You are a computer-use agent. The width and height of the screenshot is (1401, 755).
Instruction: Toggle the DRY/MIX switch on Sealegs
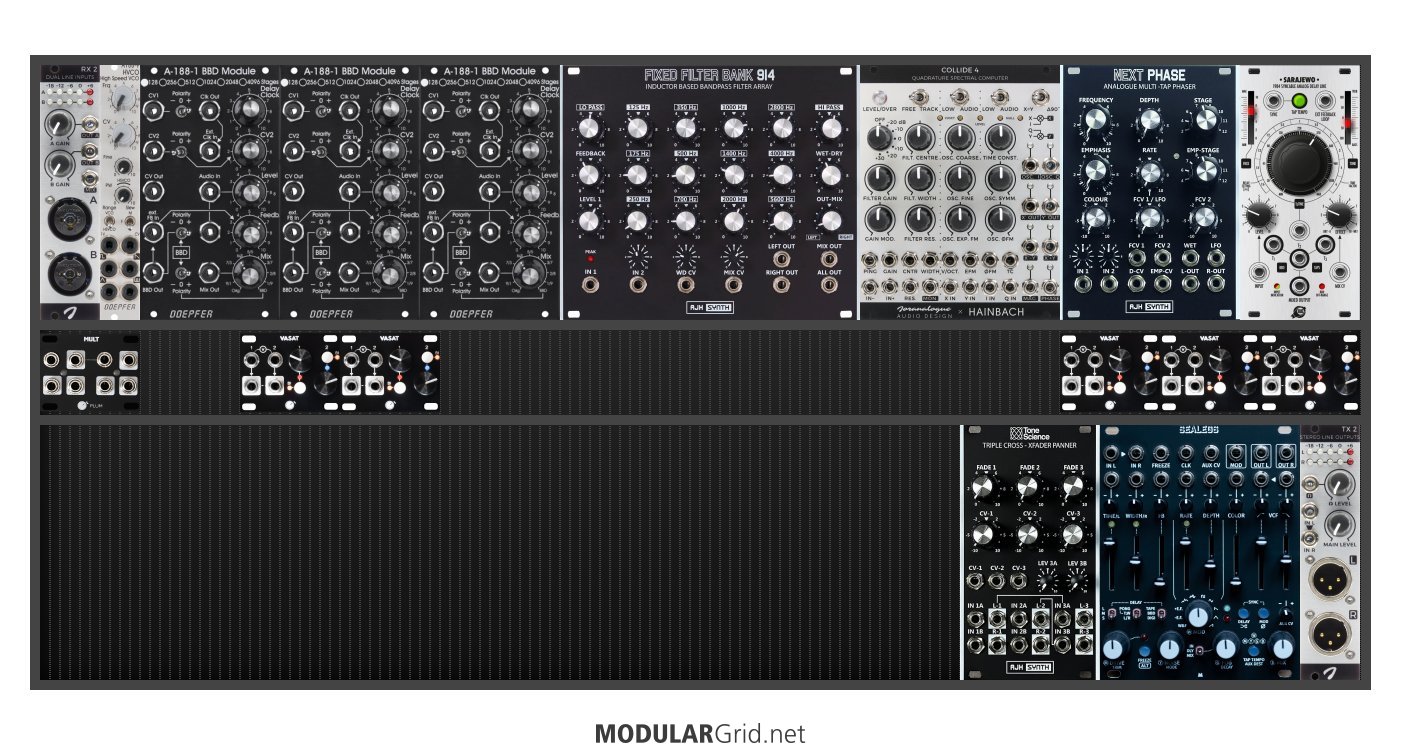click(1199, 650)
